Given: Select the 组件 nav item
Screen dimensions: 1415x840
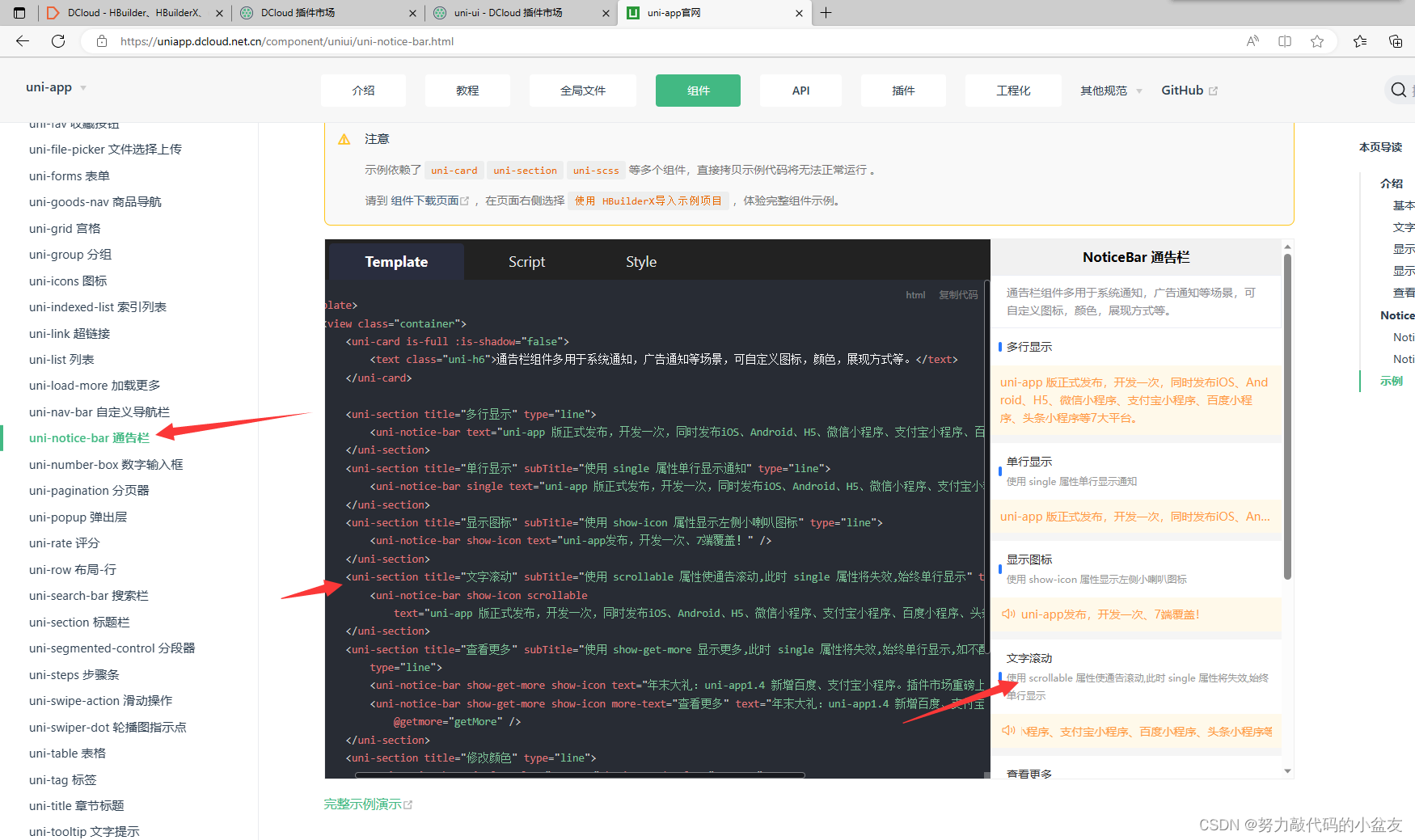Looking at the screenshot, I should 698,91.
